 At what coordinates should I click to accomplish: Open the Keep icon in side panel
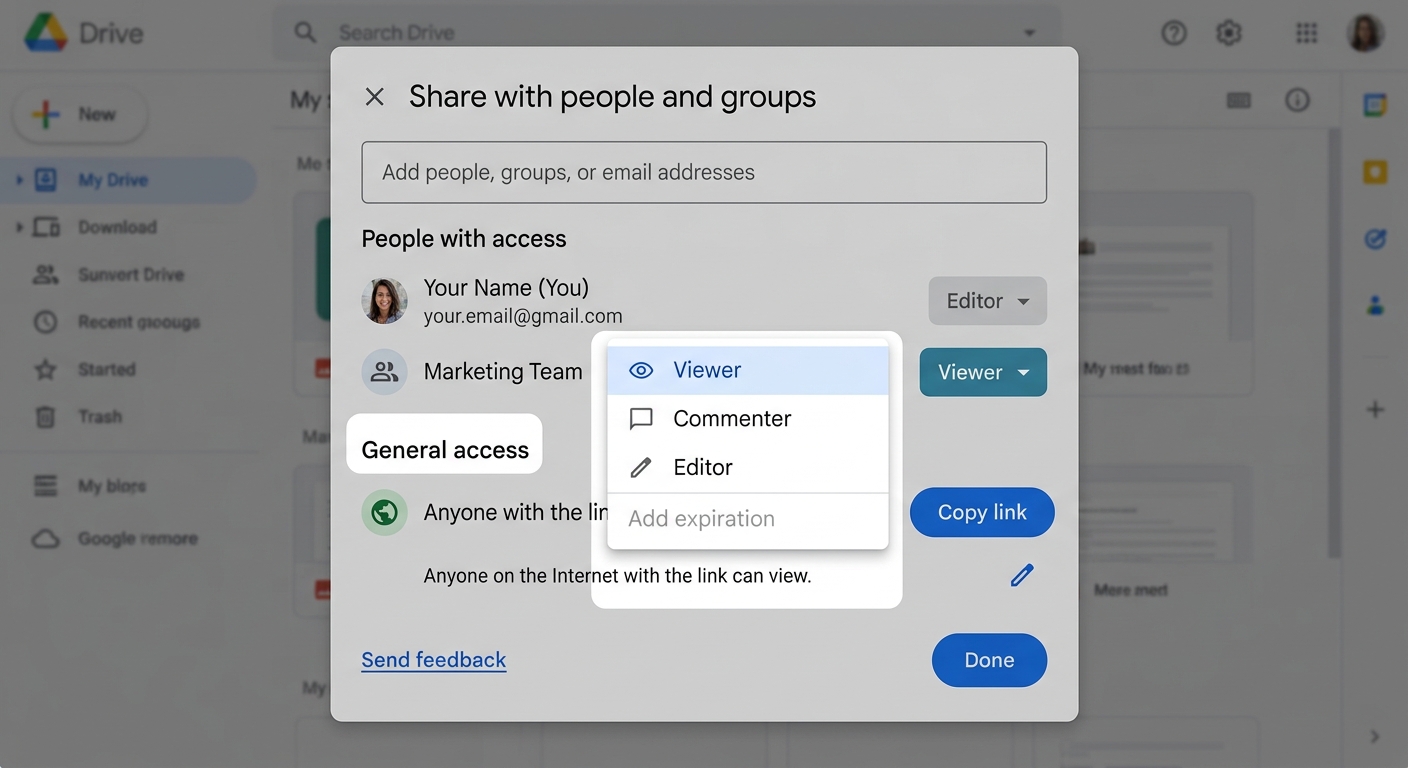[x=1376, y=172]
